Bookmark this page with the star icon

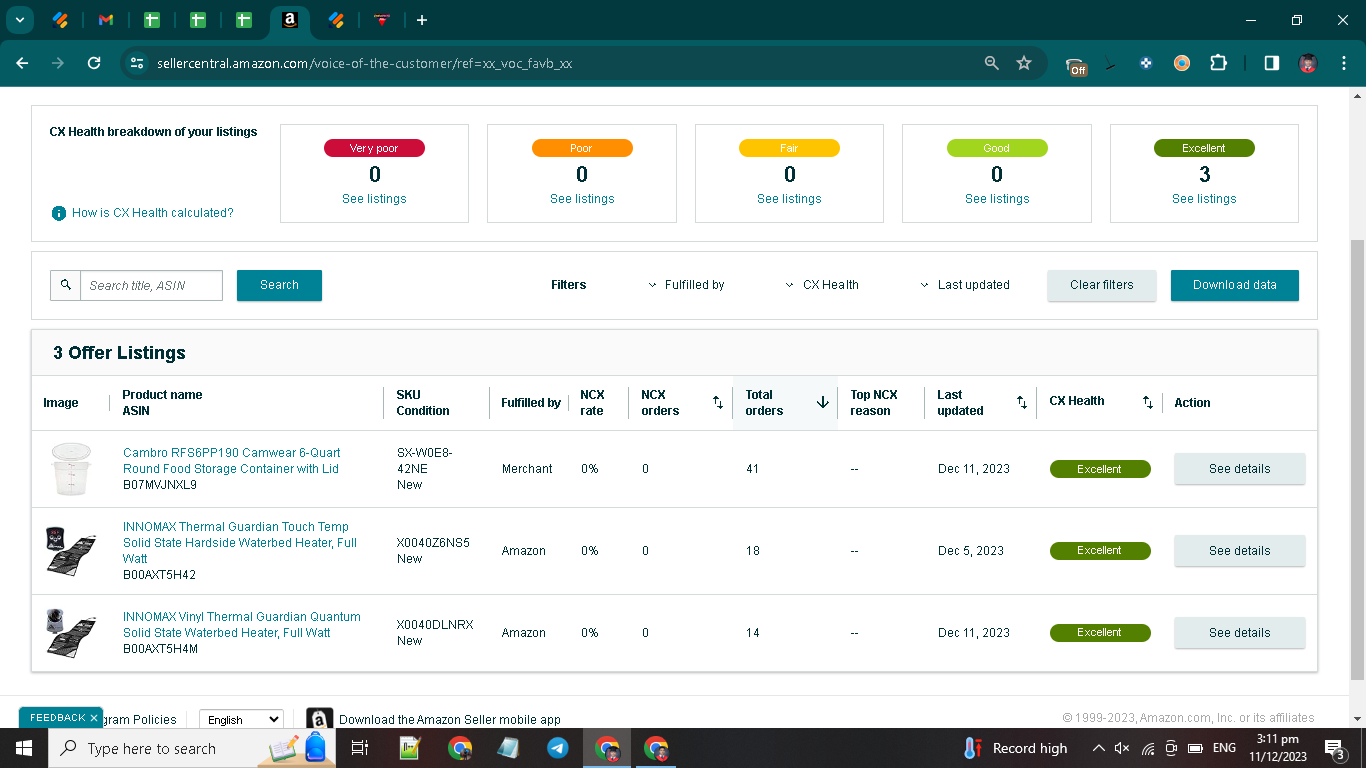[x=1024, y=63]
